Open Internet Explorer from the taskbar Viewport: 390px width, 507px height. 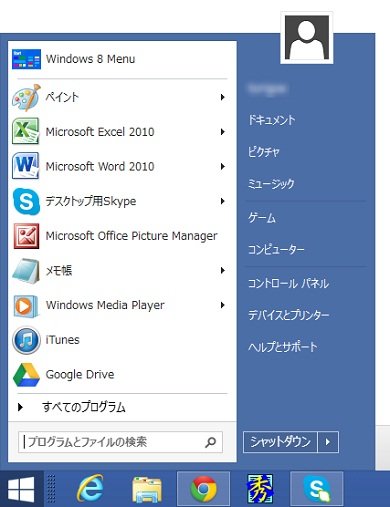coord(90,489)
